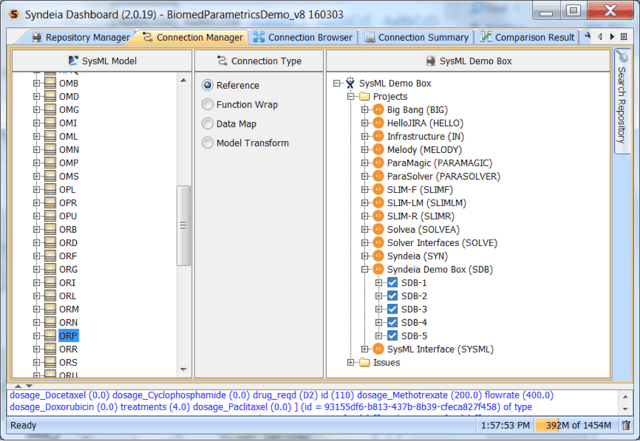Collapse the Projects folder
The image size is (640, 441).
coord(351,97)
